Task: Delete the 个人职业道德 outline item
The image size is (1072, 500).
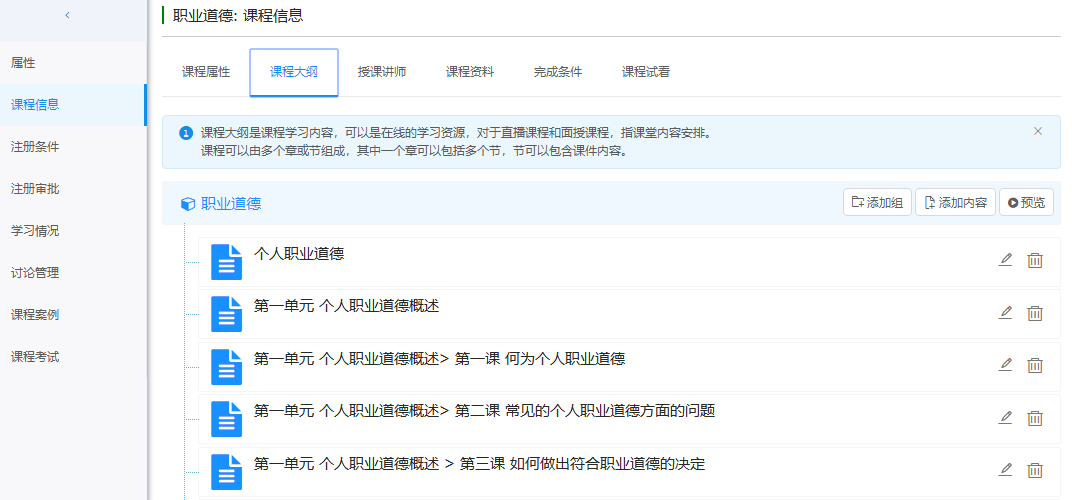Action: (1035, 260)
